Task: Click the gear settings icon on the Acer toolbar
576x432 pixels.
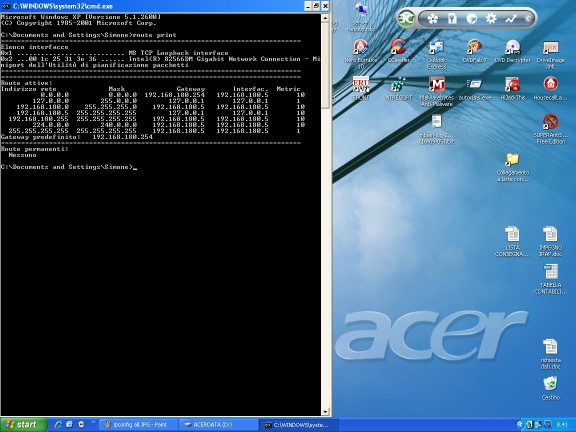Action: pyautogui.click(x=491, y=19)
